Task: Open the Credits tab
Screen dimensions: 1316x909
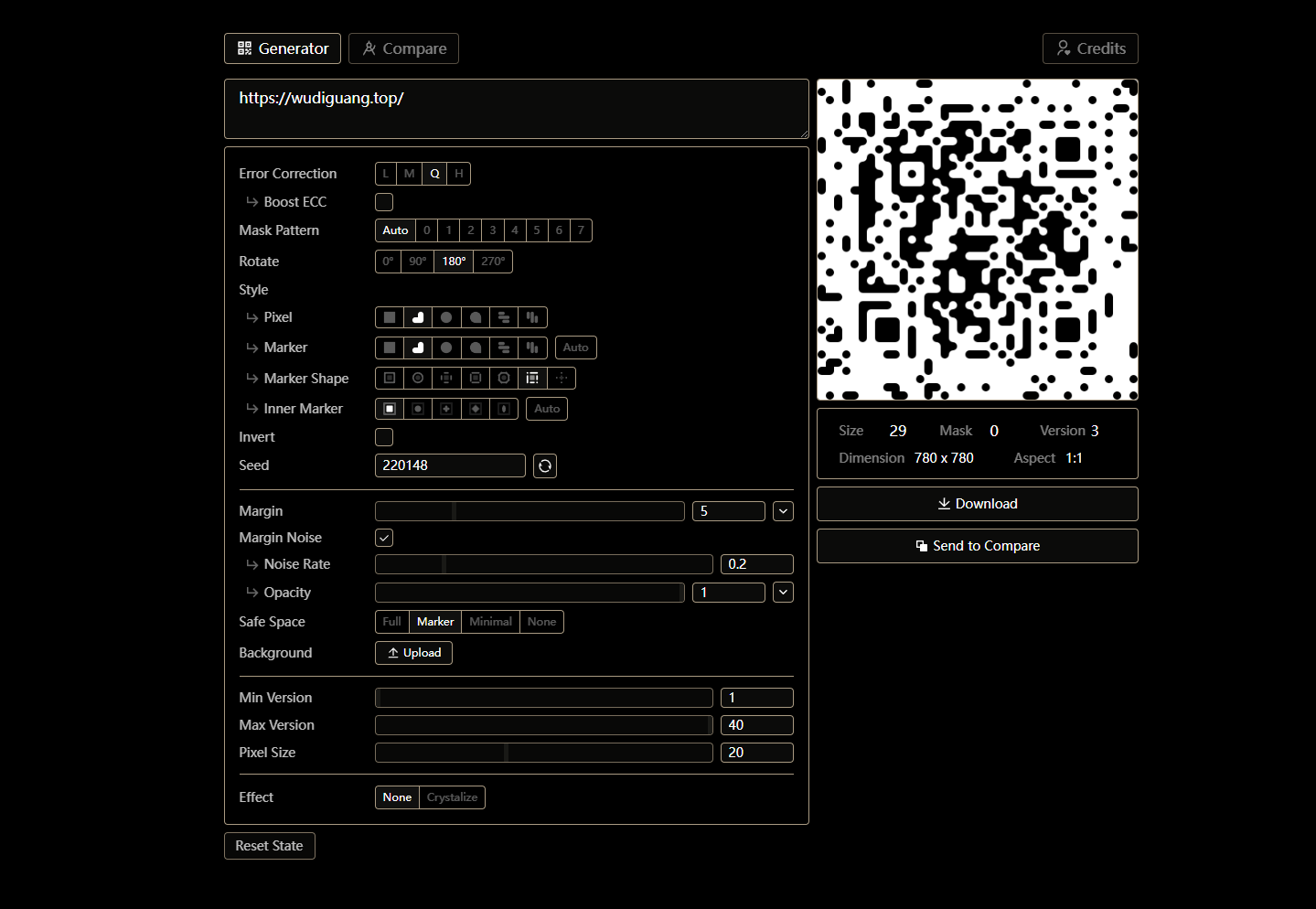Action: pyautogui.click(x=1090, y=48)
